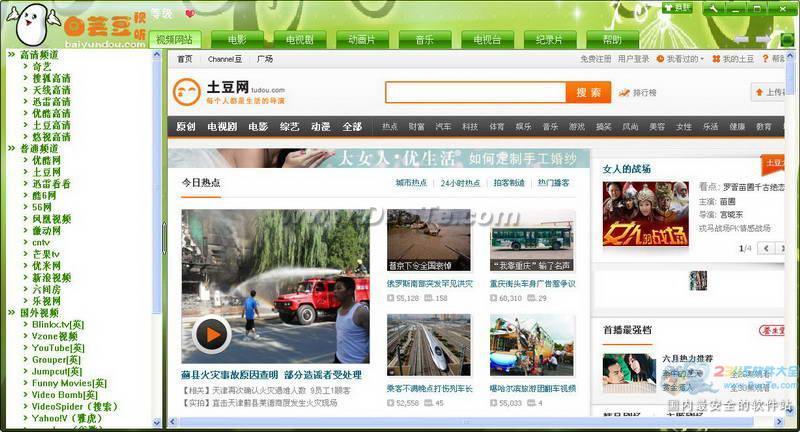Click the green round button beside arrows
The height and width of the screenshot is (432, 800).
click(787, 40)
